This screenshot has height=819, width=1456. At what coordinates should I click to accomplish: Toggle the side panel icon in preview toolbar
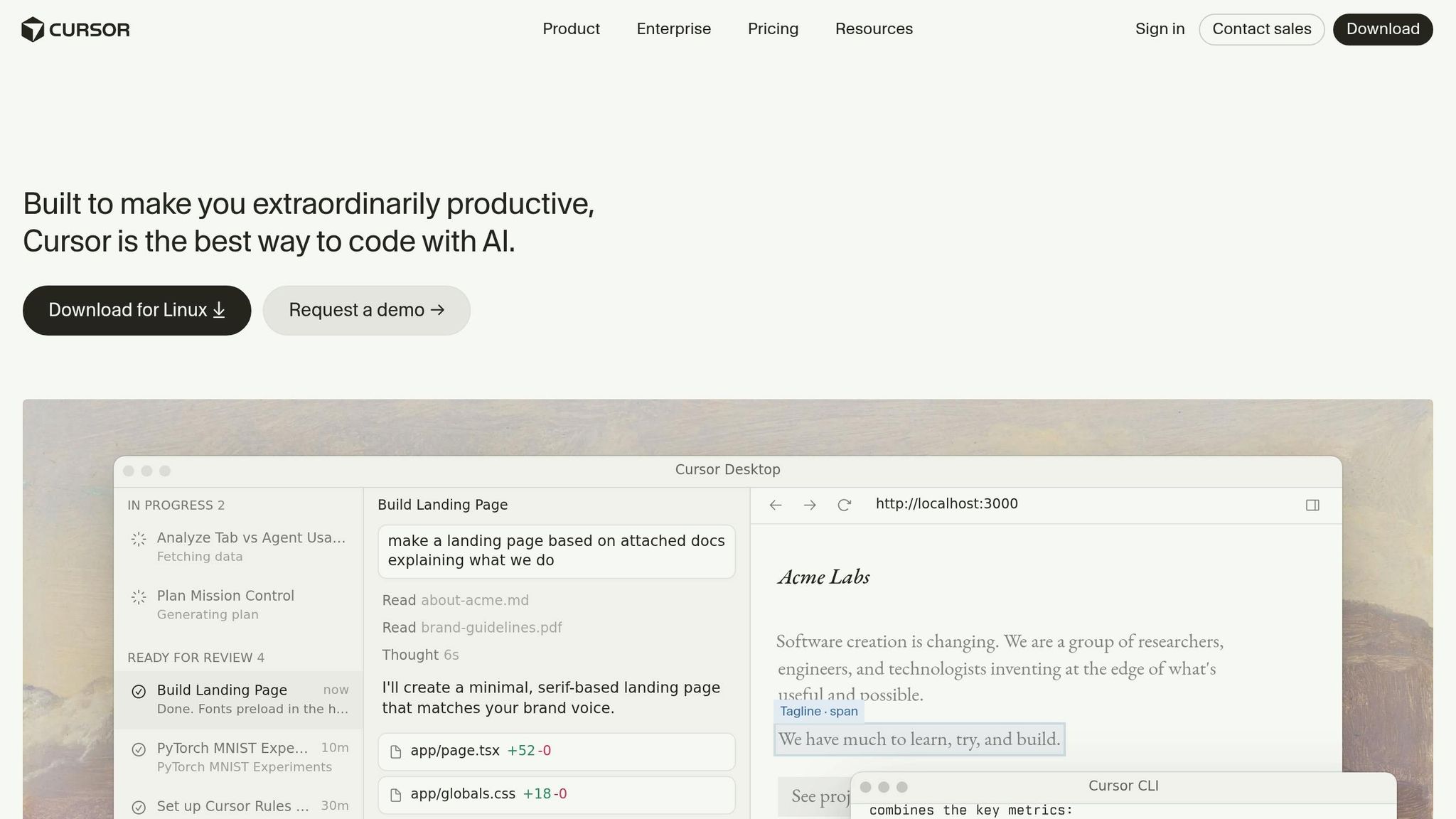[x=1312, y=505]
